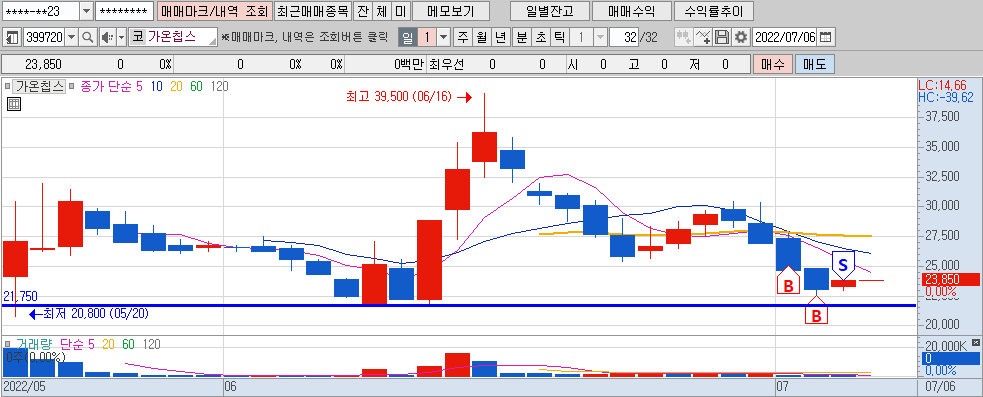Open chart settings gear icon
983x397 pixels.
point(741,37)
